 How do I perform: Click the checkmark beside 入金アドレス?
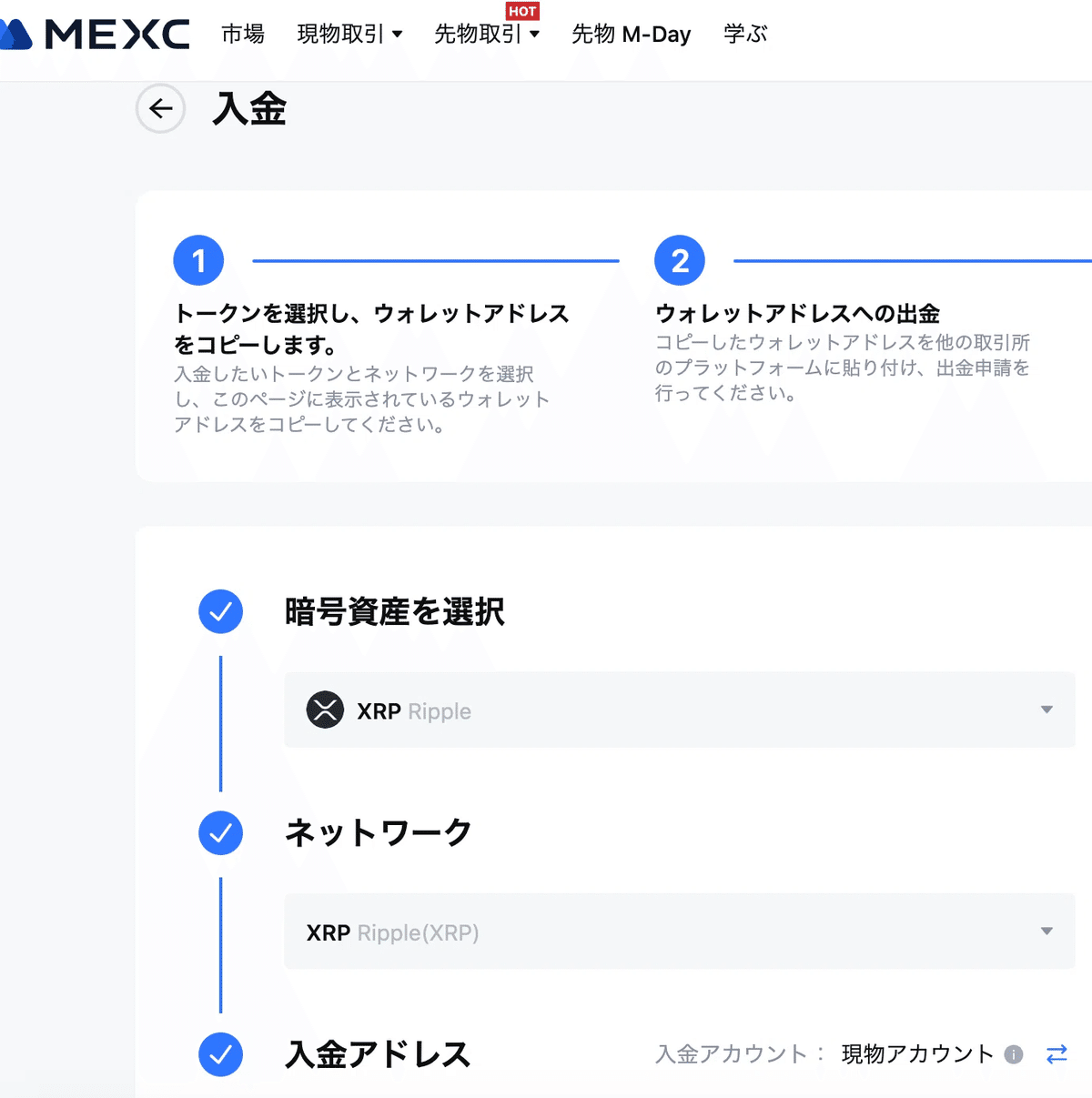coord(220,1055)
